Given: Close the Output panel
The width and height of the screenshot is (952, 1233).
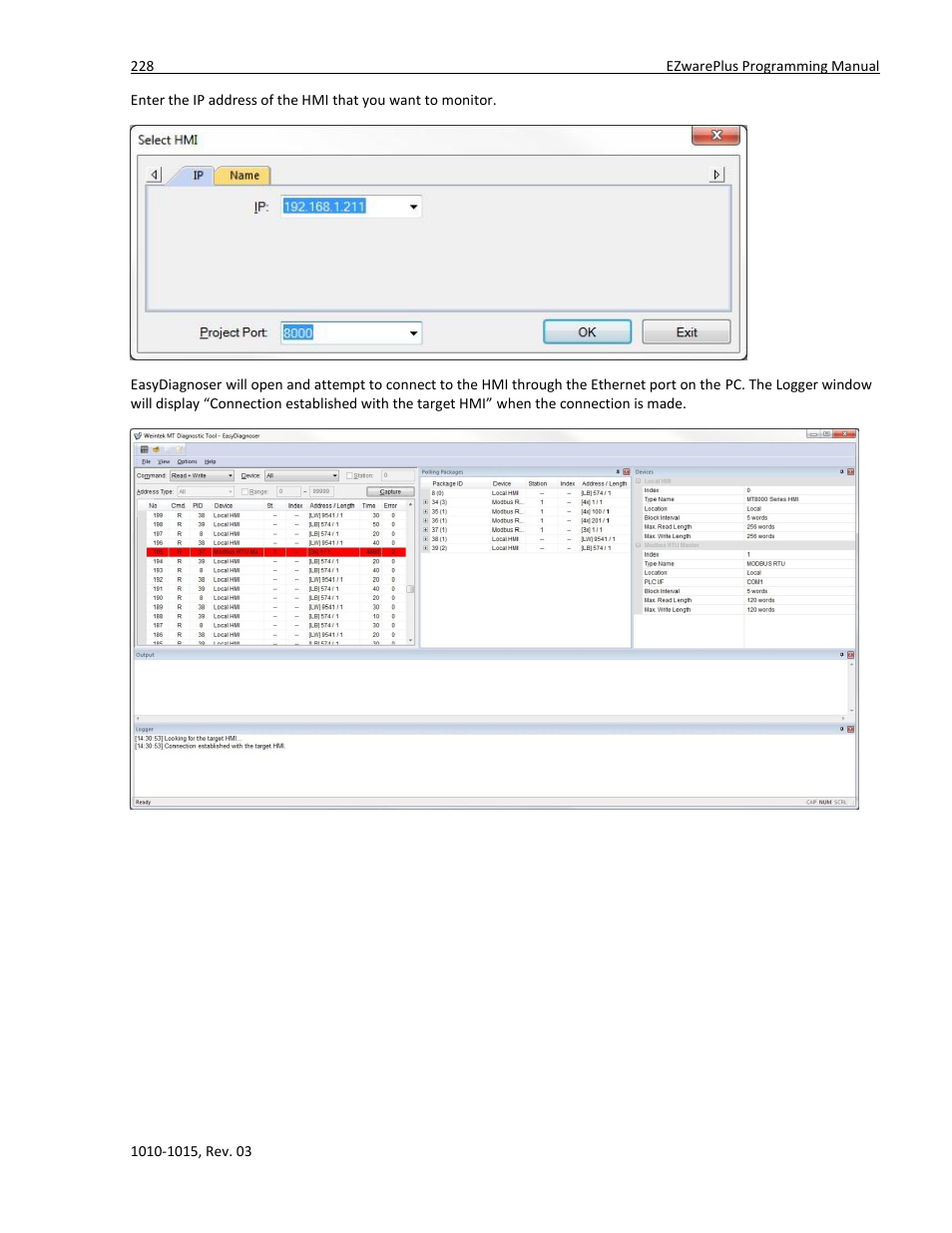Looking at the screenshot, I should point(851,655).
